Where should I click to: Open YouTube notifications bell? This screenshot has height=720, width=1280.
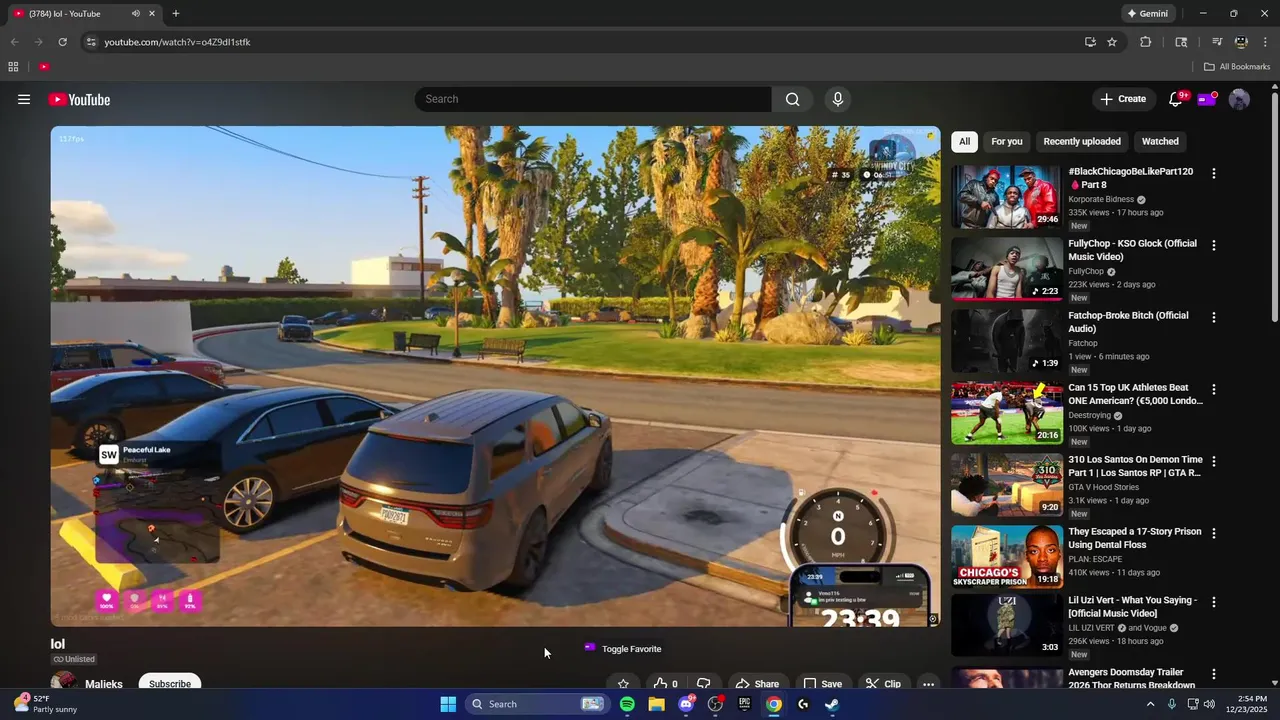(1176, 99)
